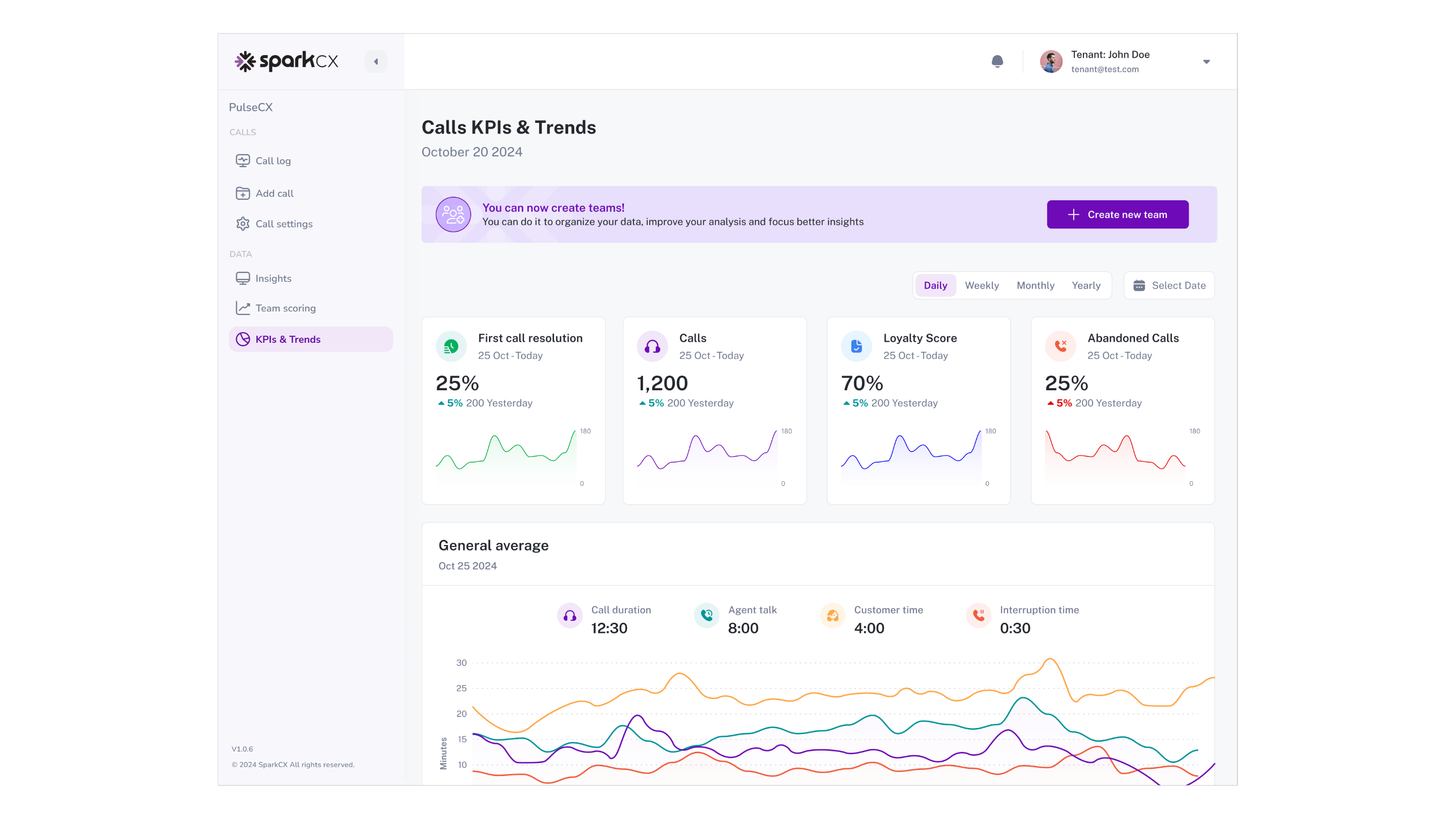Navigate to Insights
The height and width of the screenshot is (819, 1456).
click(311, 278)
